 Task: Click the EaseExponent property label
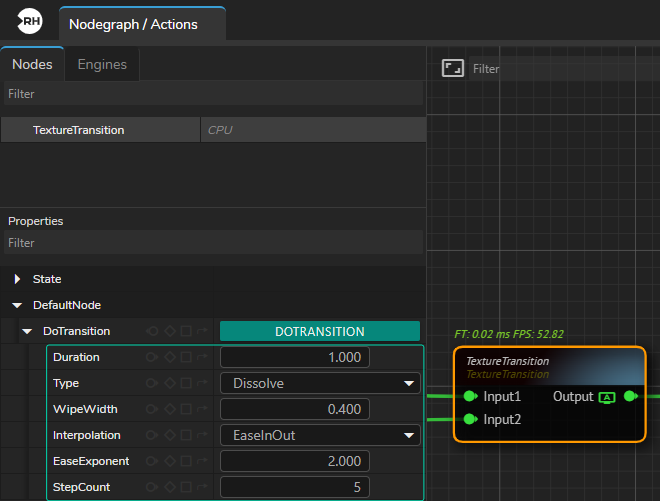click(91, 461)
